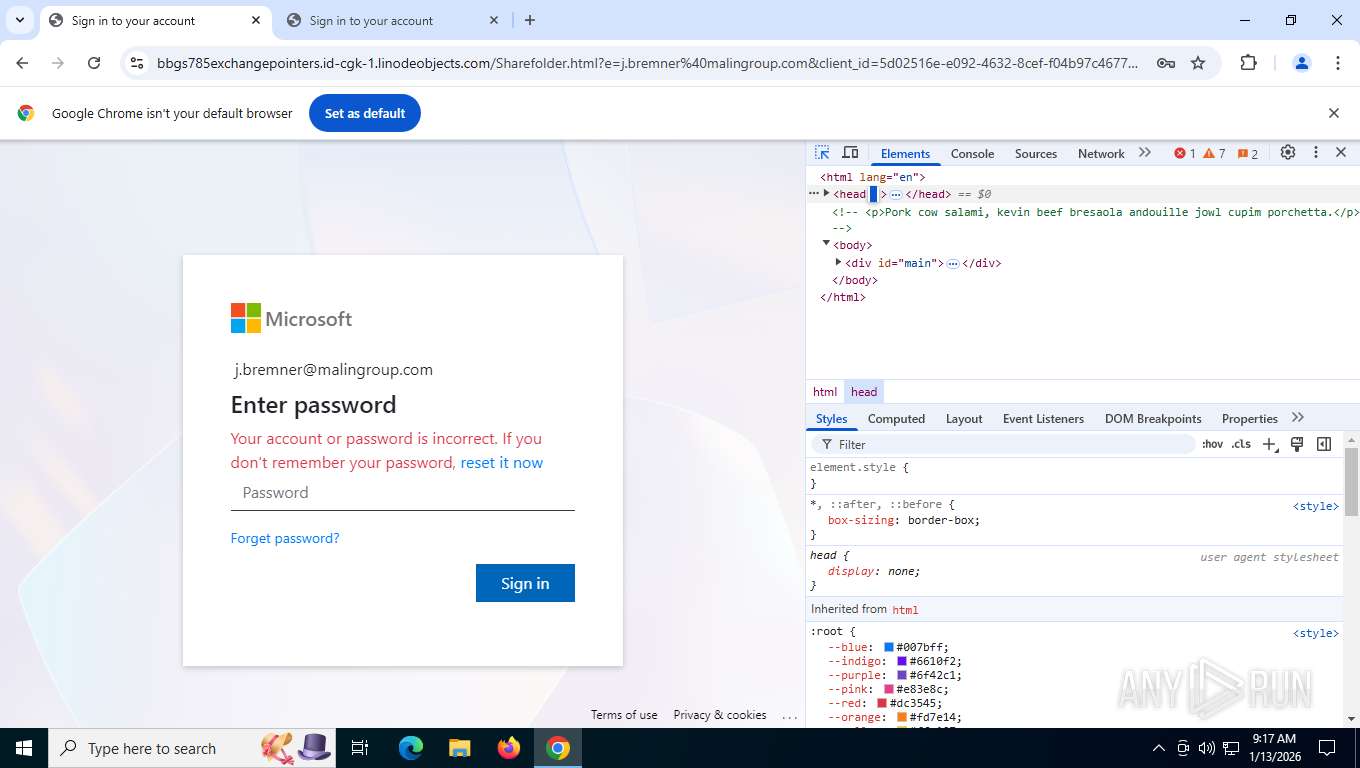
Task: Toggle the :hov element state panel
Action: [x=1212, y=444]
